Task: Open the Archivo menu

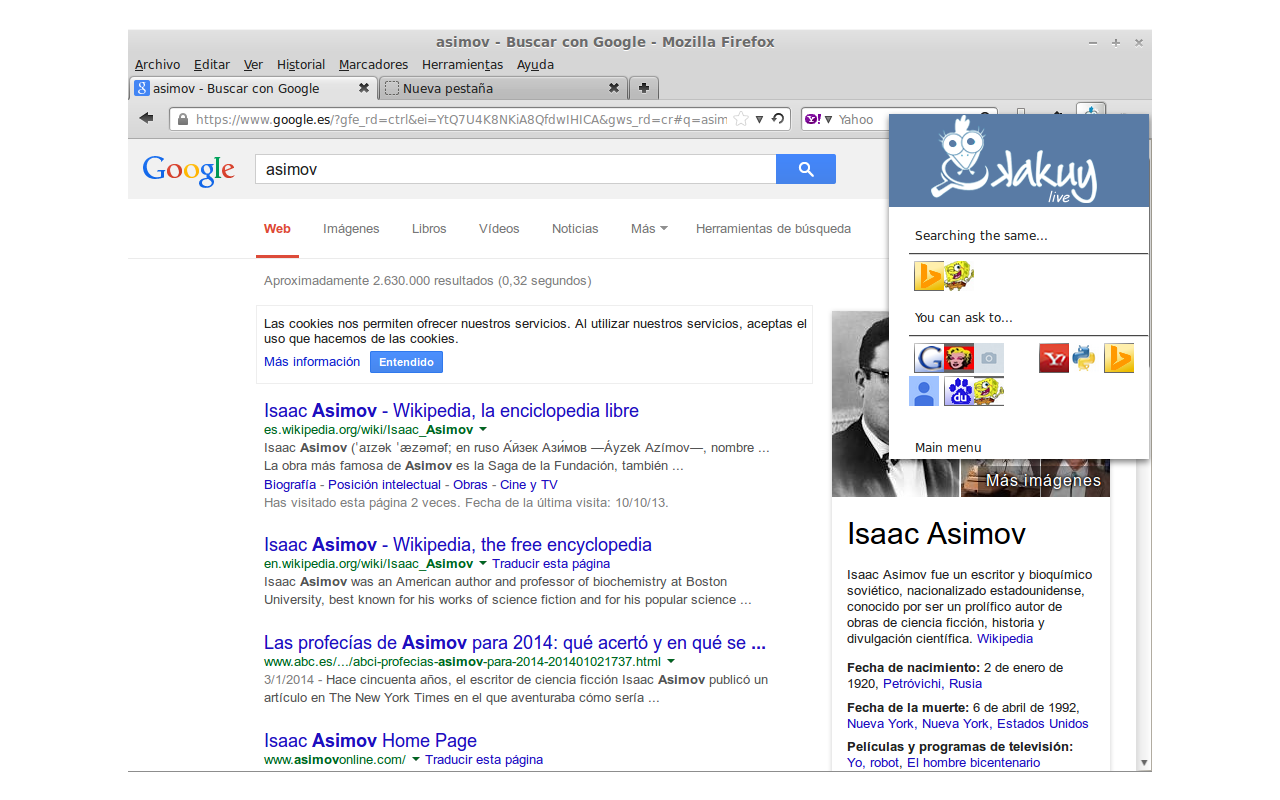Action: click(x=158, y=65)
